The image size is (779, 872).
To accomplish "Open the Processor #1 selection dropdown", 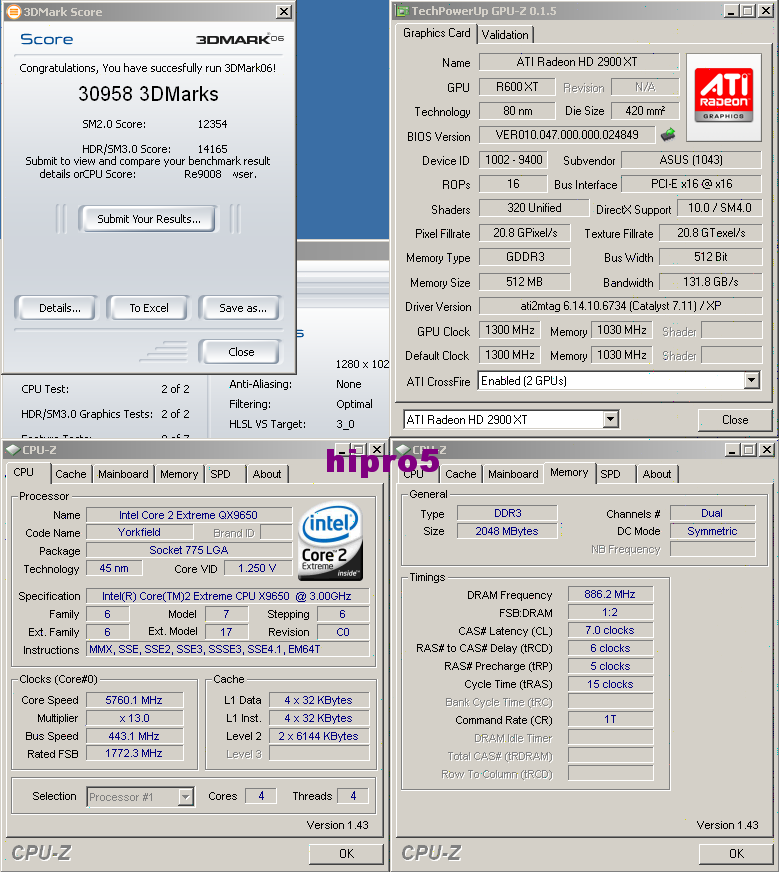I will (186, 797).
